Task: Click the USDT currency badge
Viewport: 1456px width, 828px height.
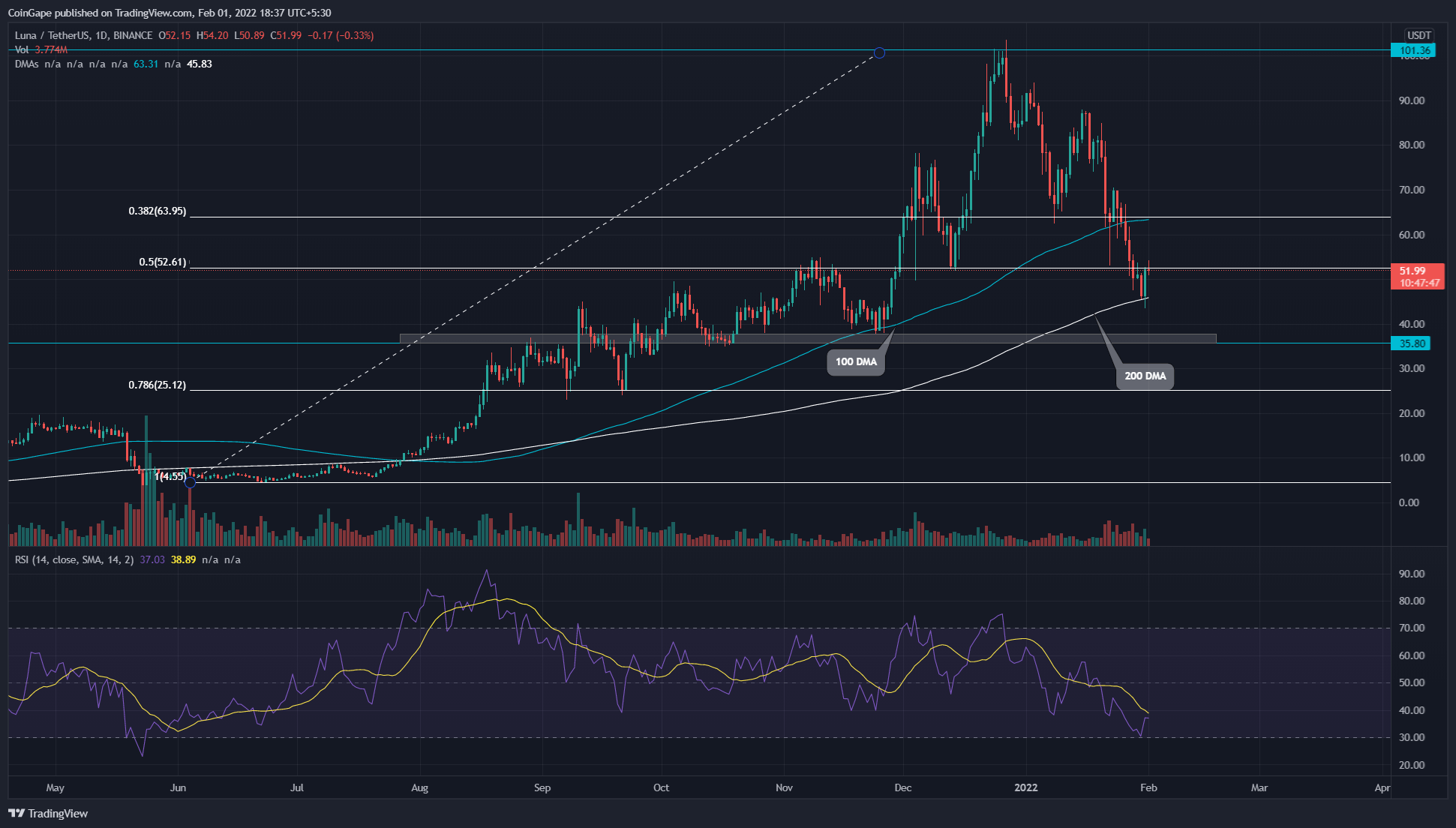Action: coord(1418,35)
